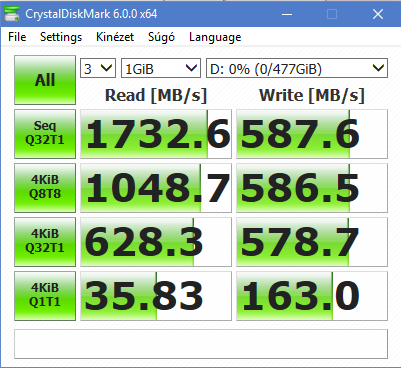
Task: Expand the D: drive selection dropdown
Action: (297, 68)
